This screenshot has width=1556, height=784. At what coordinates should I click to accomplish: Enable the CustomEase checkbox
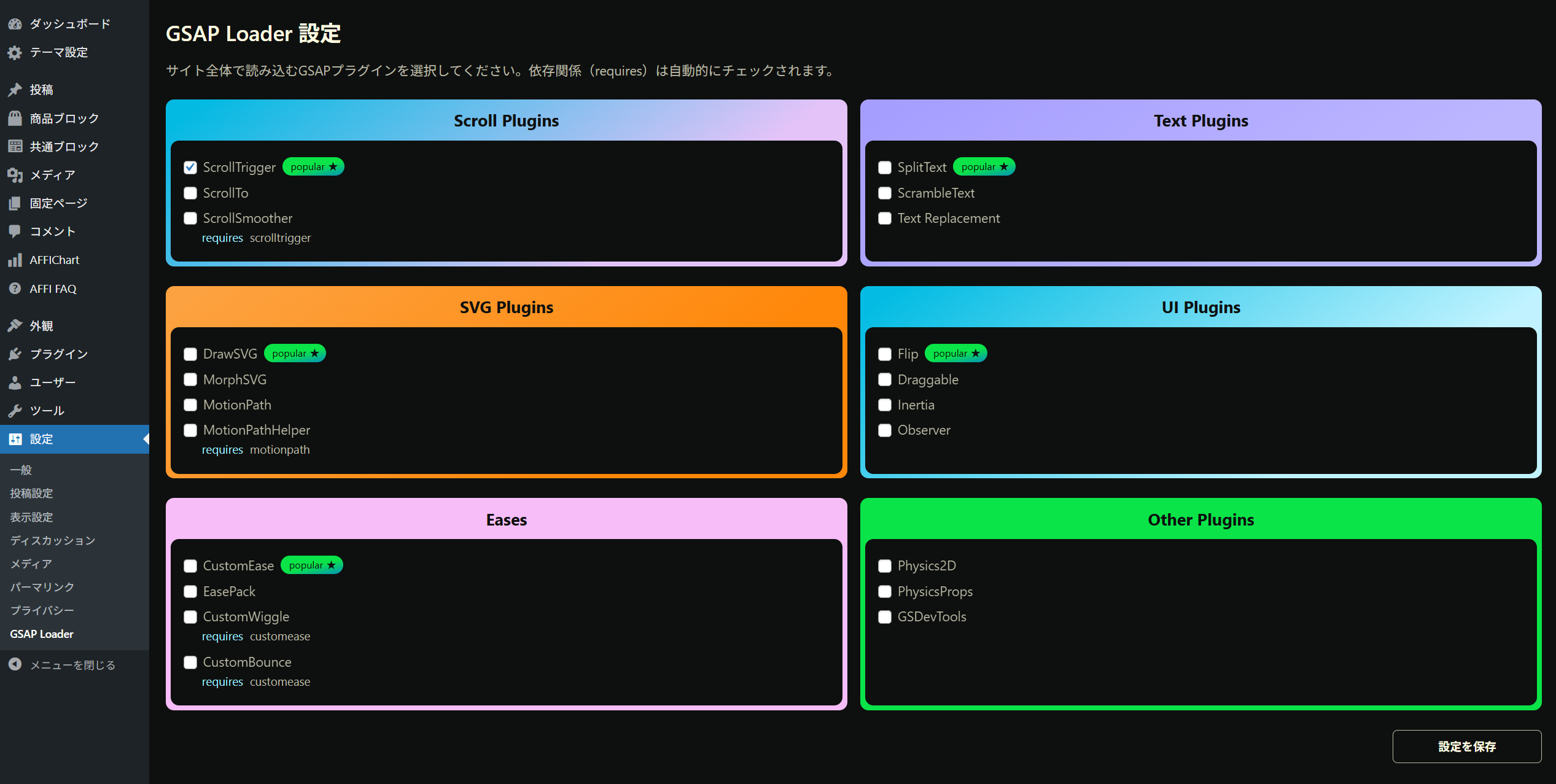tap(190, 566)
